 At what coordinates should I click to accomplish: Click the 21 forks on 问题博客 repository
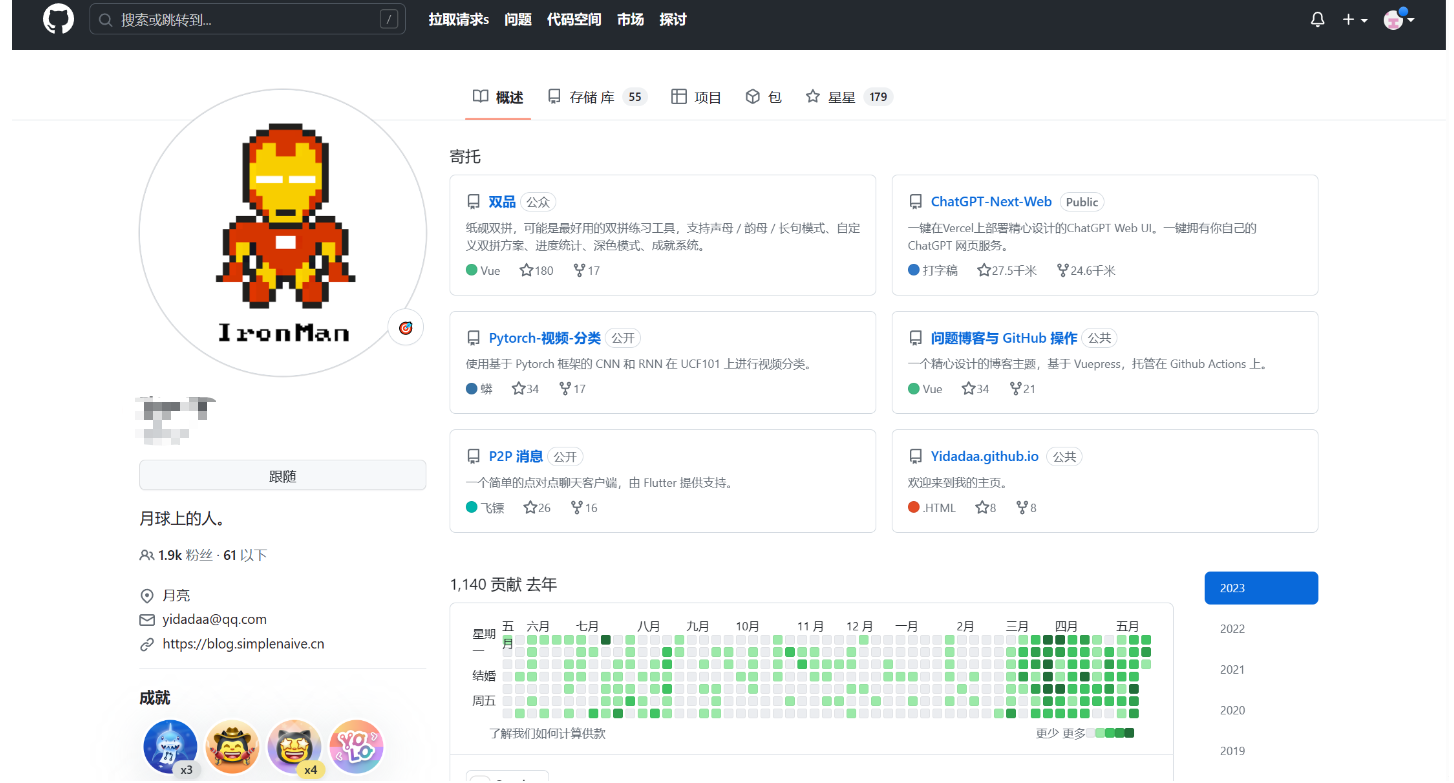click(x=1023, y=389)
